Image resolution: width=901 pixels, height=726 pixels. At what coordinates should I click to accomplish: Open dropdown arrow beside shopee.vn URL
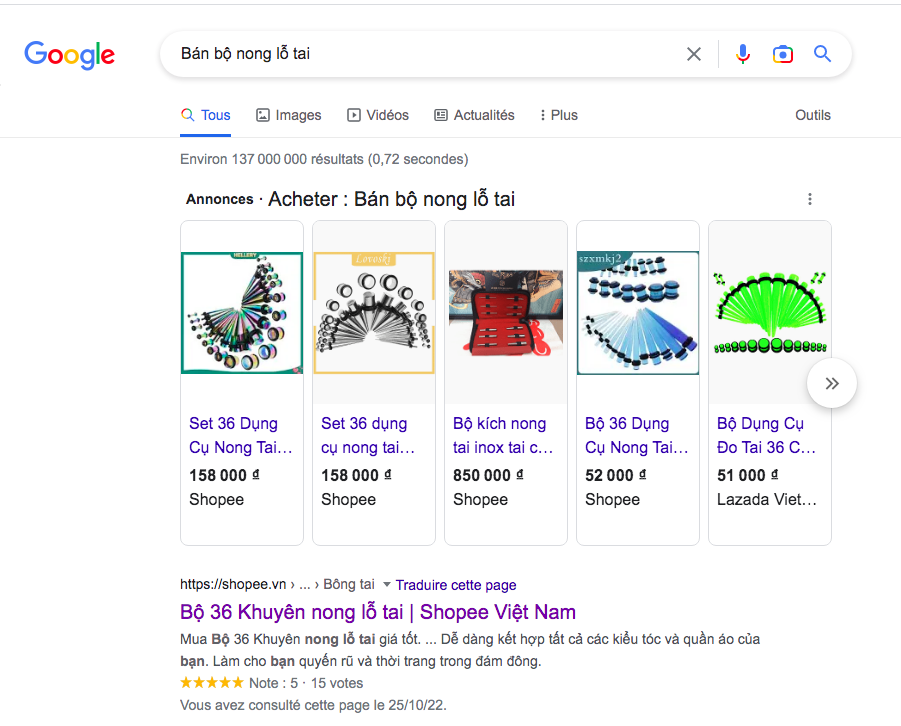387,585
